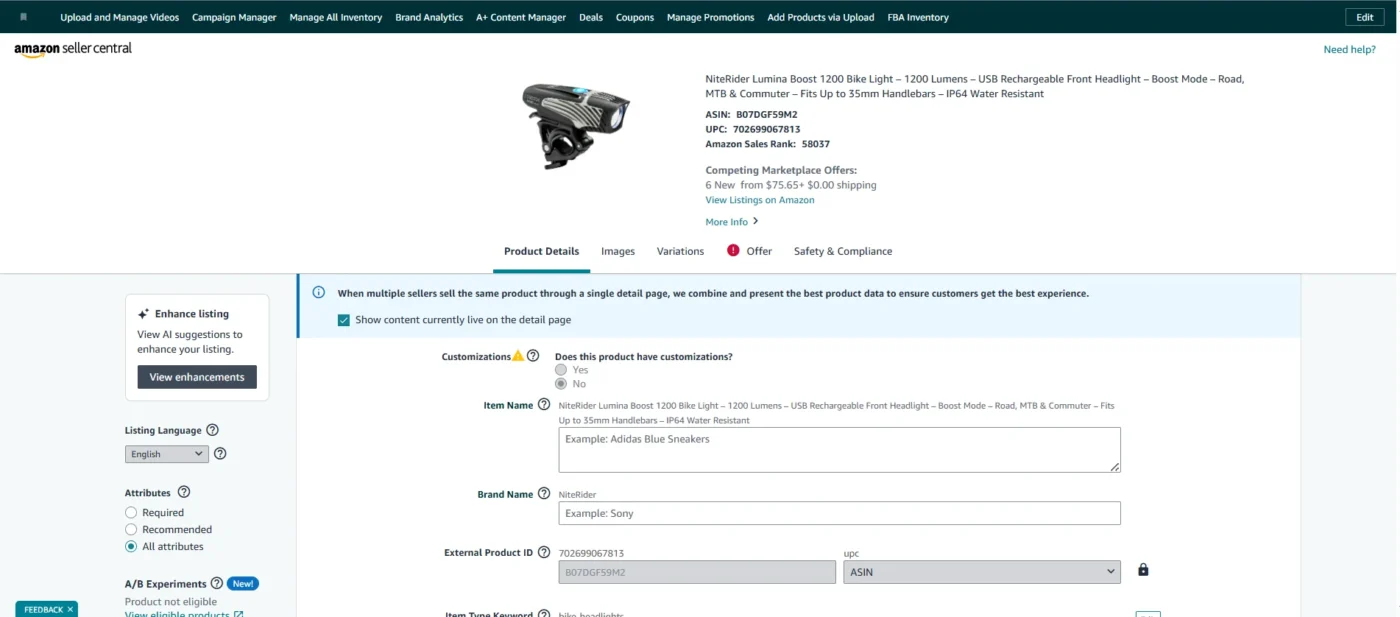Open Add Products via Upload
This screenshot has width=1400, height=617.
click(821, 17)
